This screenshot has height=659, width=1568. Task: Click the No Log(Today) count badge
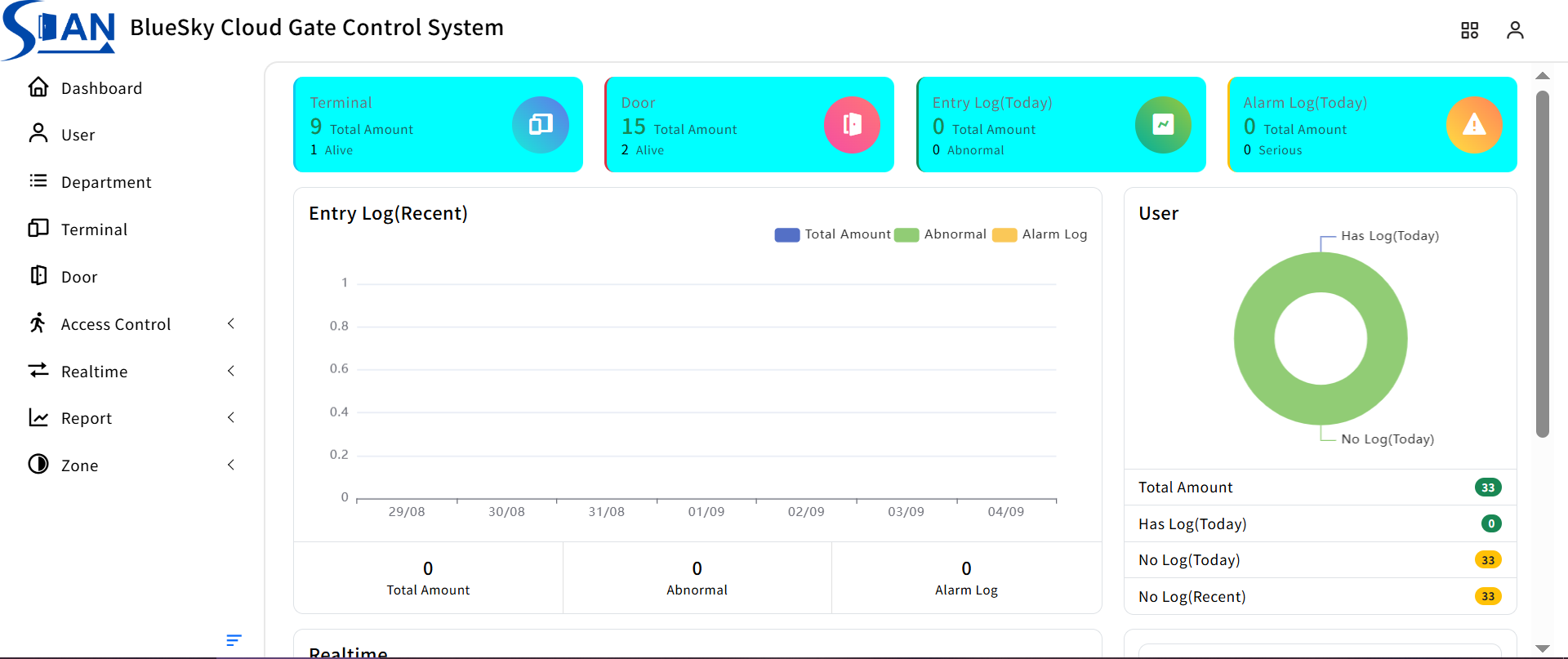tap(1487, 560)
